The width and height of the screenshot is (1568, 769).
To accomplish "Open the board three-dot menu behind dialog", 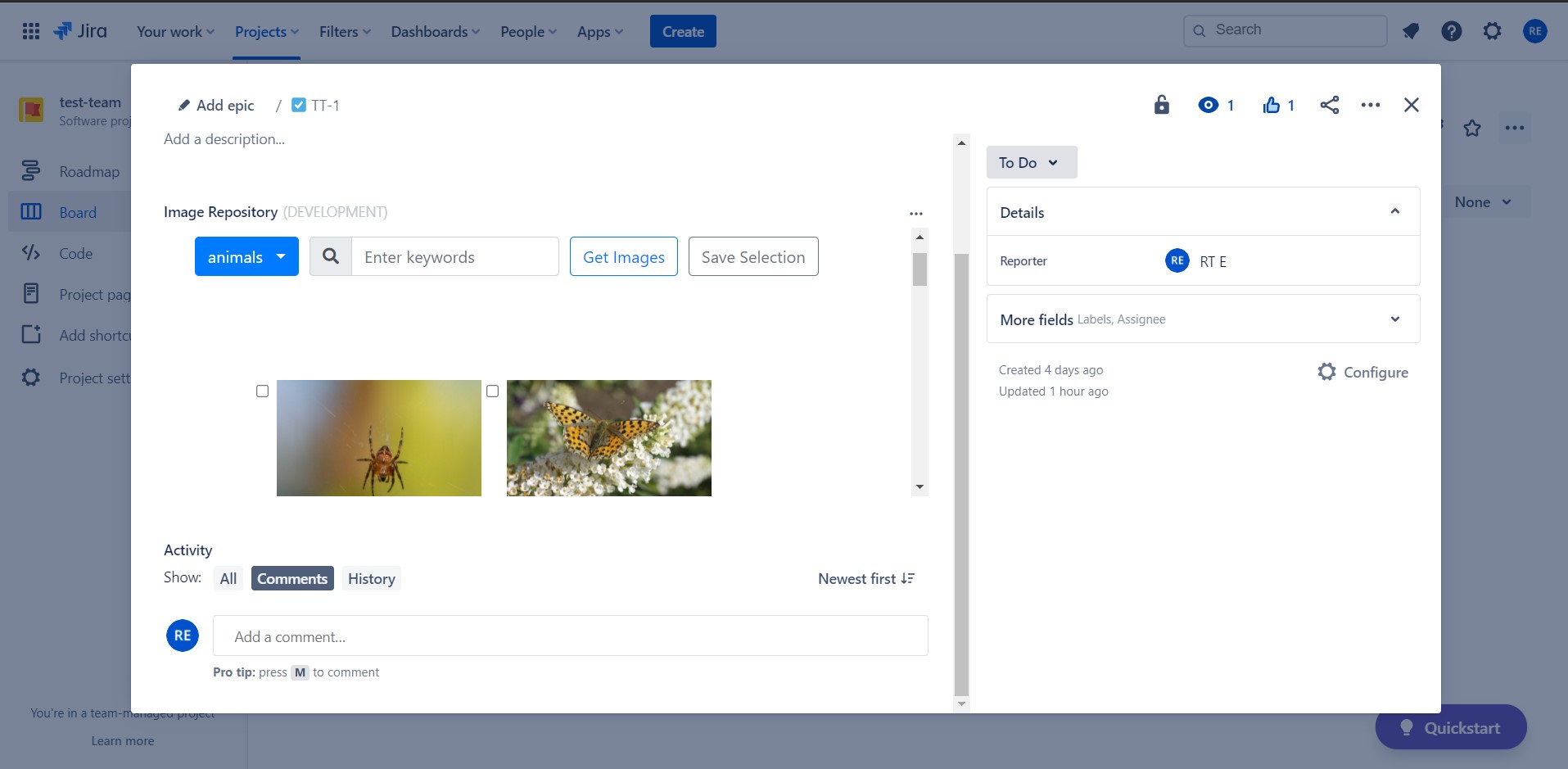I will coord(1515,128).
